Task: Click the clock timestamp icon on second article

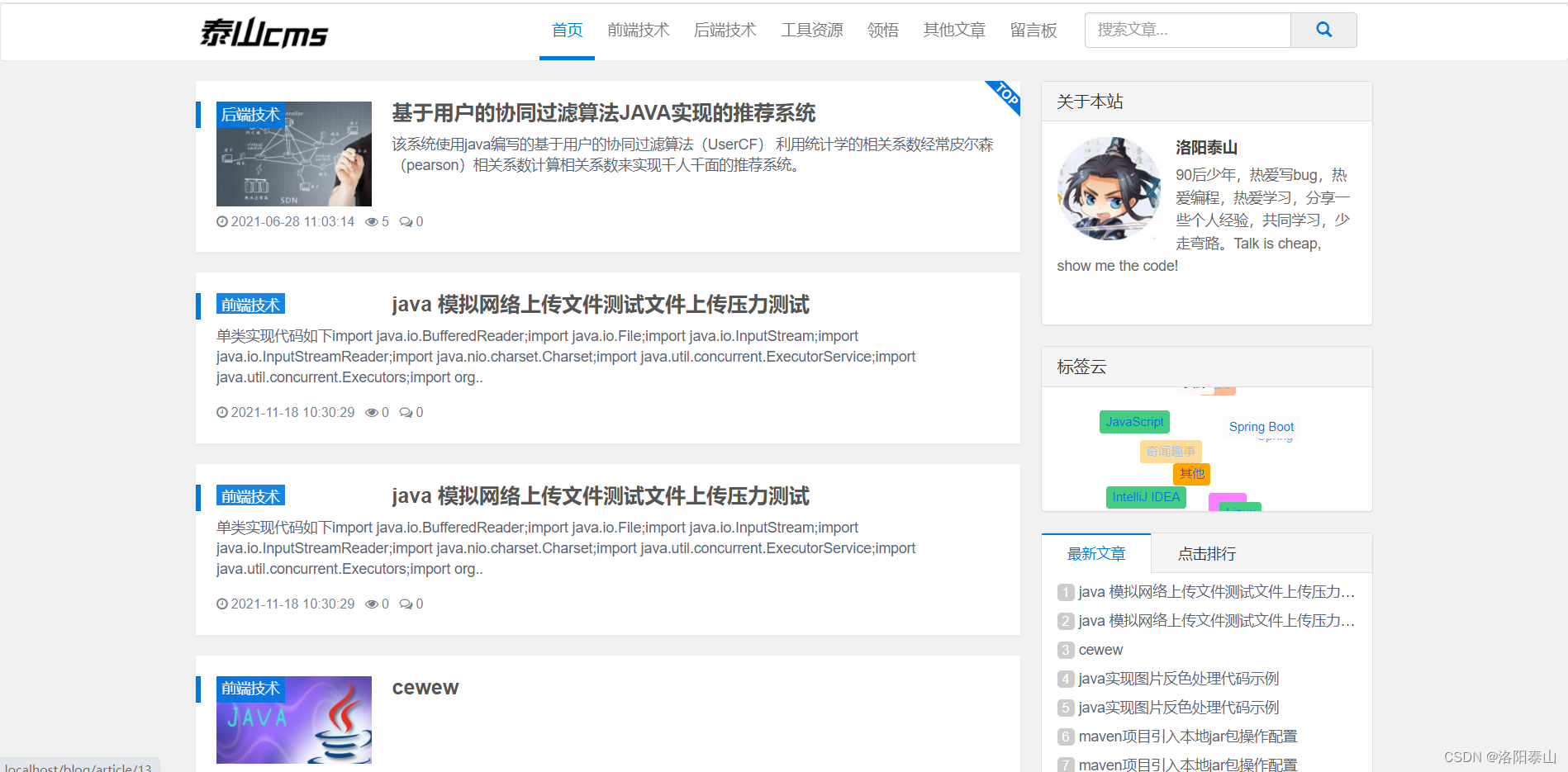Action: point(221,412)
